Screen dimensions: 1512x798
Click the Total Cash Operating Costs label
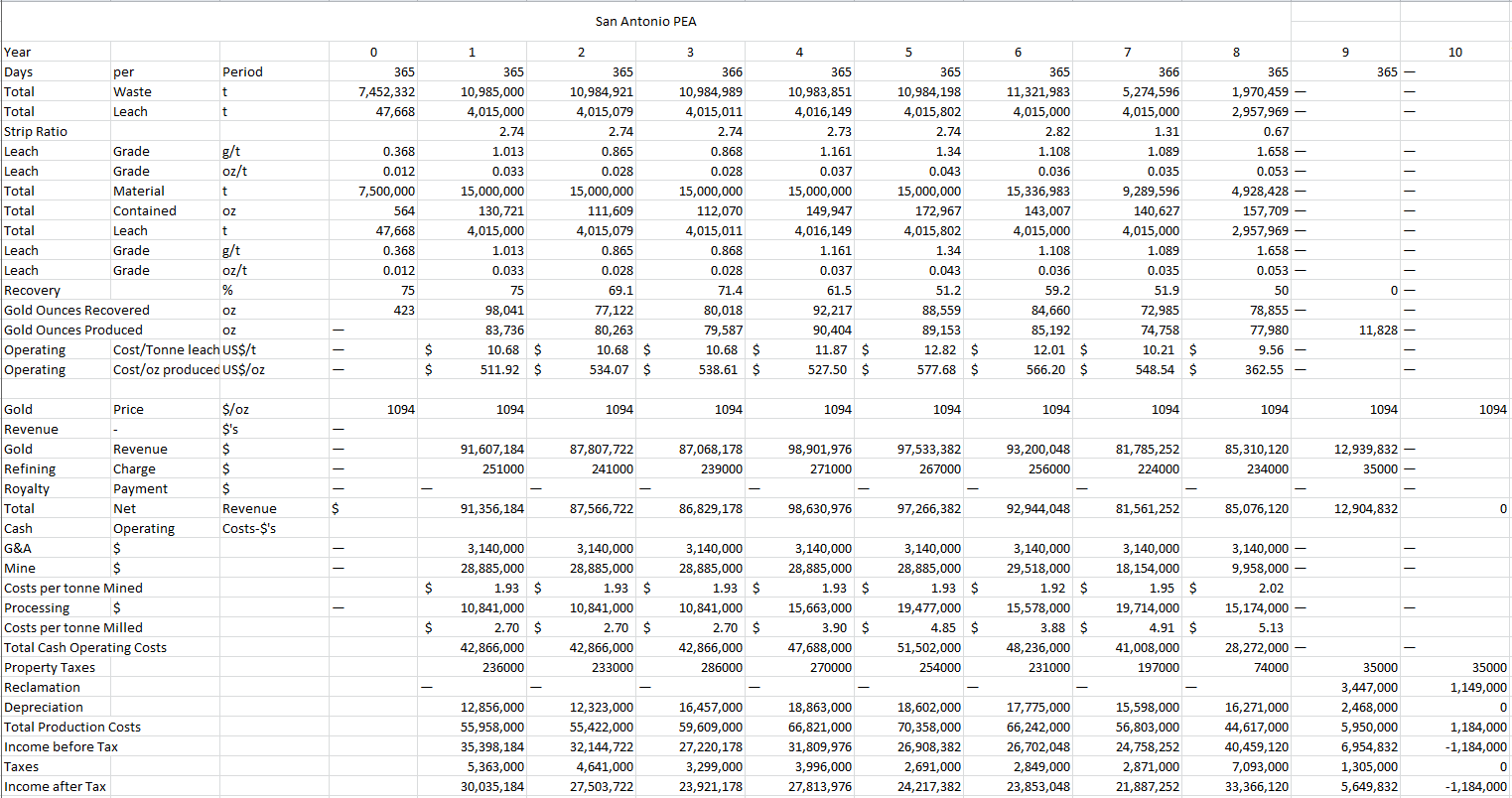coord(85,648)
